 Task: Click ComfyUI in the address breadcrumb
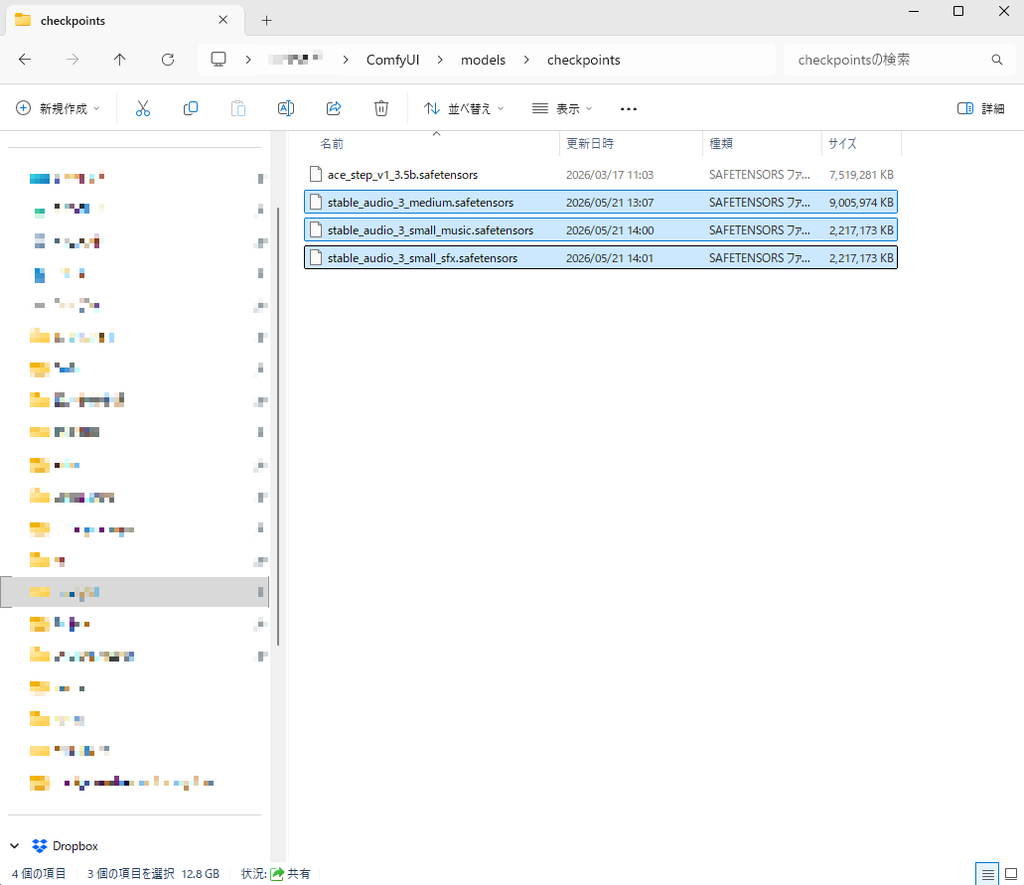(392, 60)
